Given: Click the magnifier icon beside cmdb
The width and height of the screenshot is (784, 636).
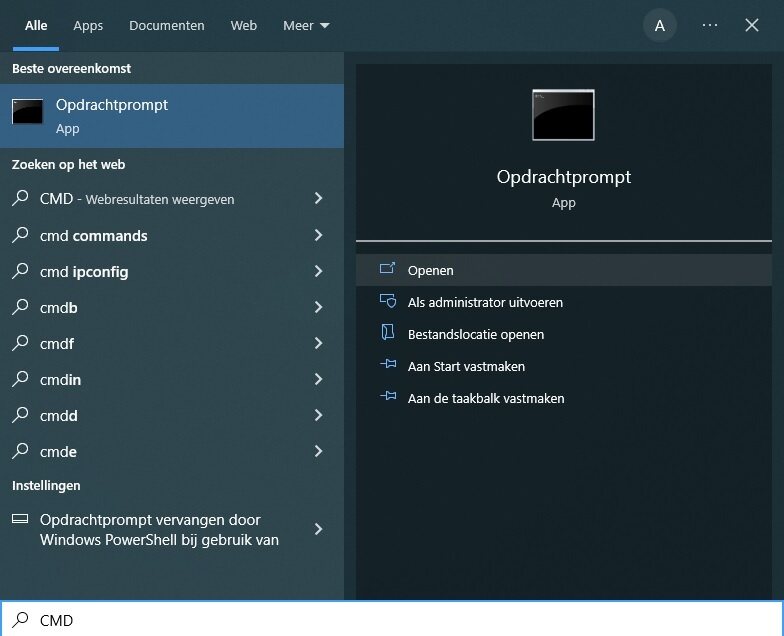Looking at the screenshot, I should coord(20,306).
